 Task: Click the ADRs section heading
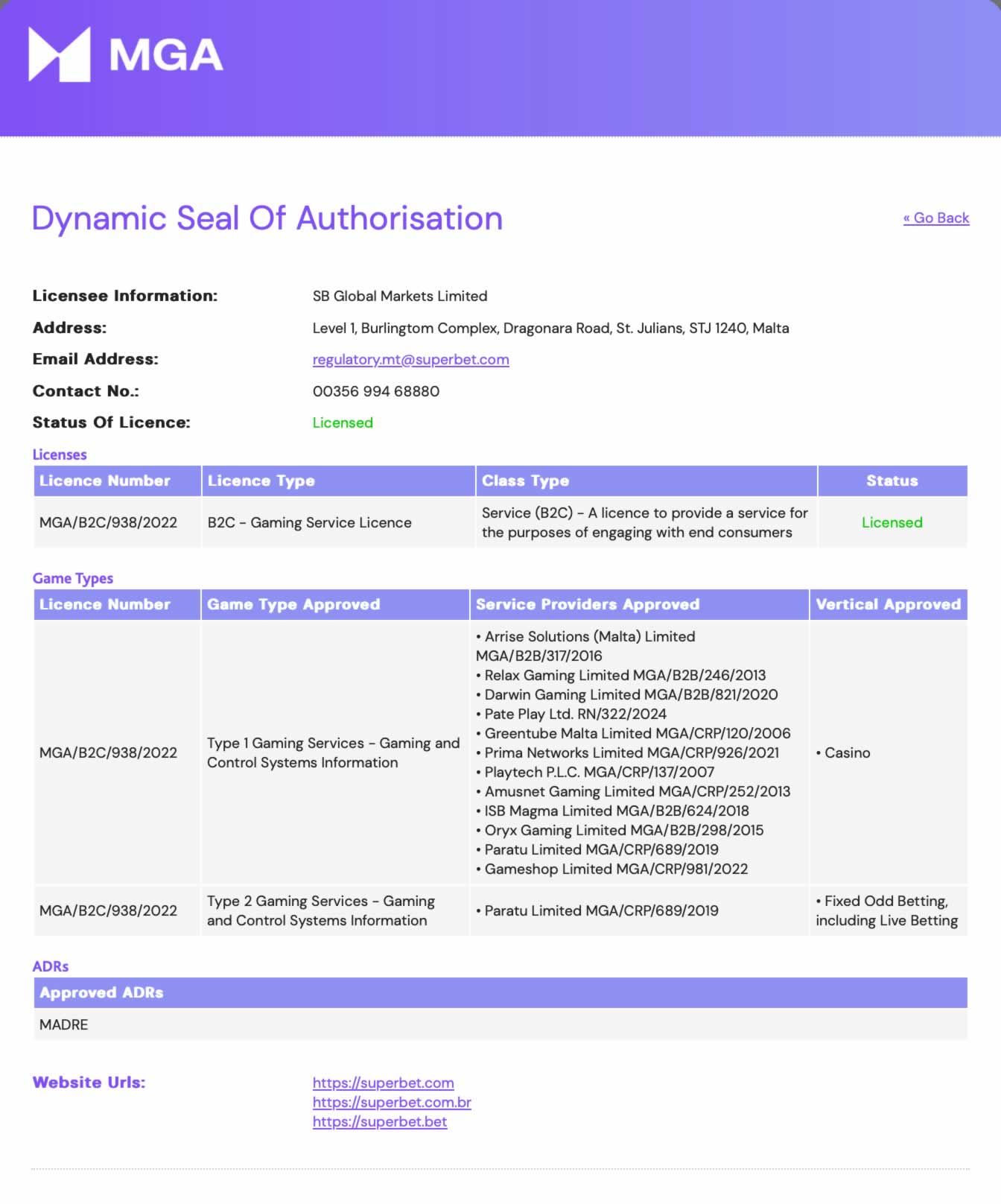[51, 966]
